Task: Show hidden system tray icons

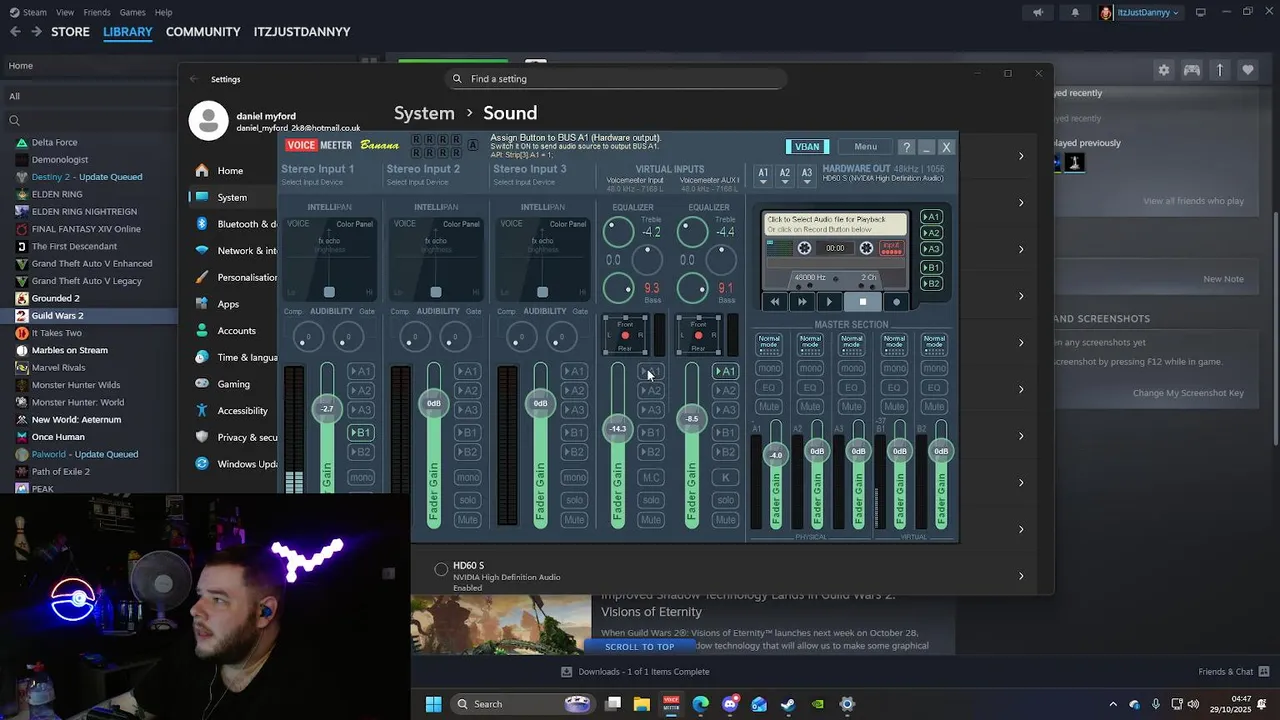Action: (x=1113, y=704)
